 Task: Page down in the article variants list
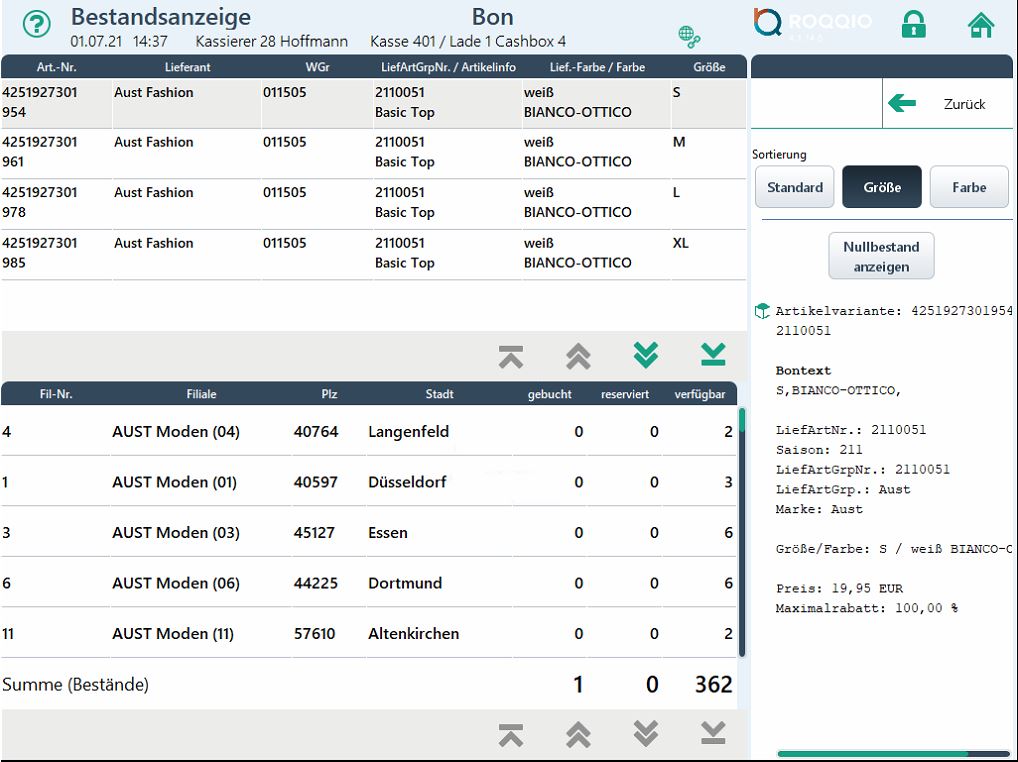tap(646, 355)
